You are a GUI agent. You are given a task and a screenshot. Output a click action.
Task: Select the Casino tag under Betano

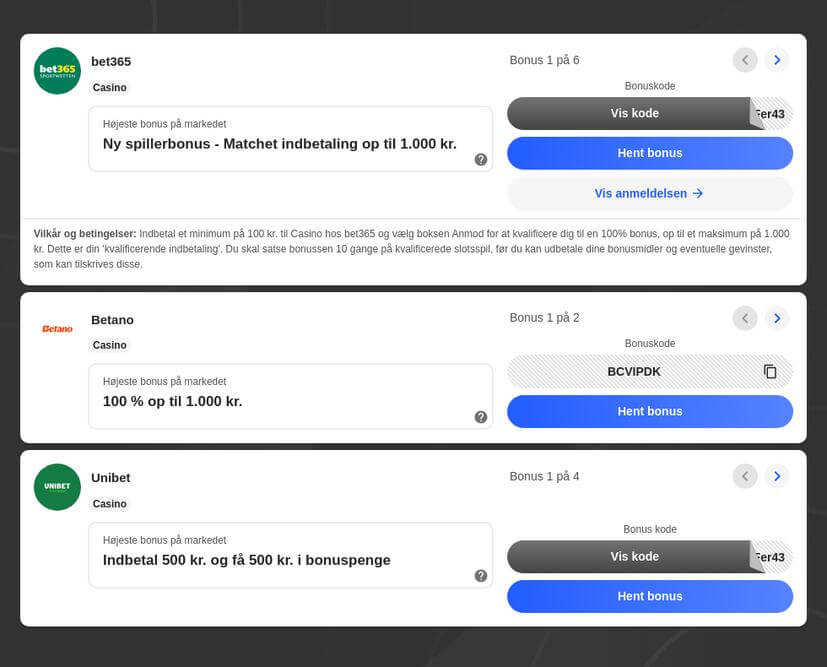tap(110, 345)
